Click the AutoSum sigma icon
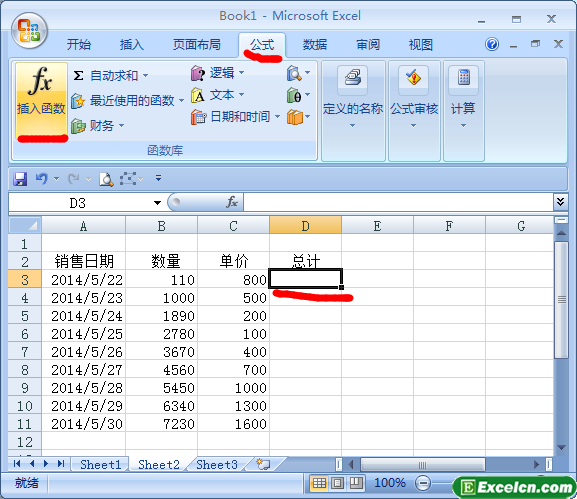The width and height of the screenshot is (577, 499). click(78, 76)
